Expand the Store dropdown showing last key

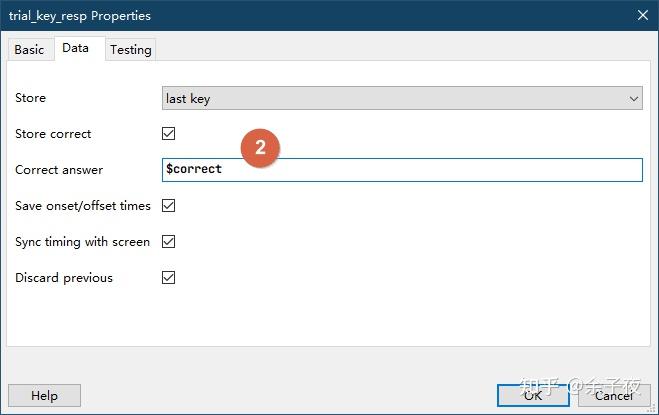402,98
